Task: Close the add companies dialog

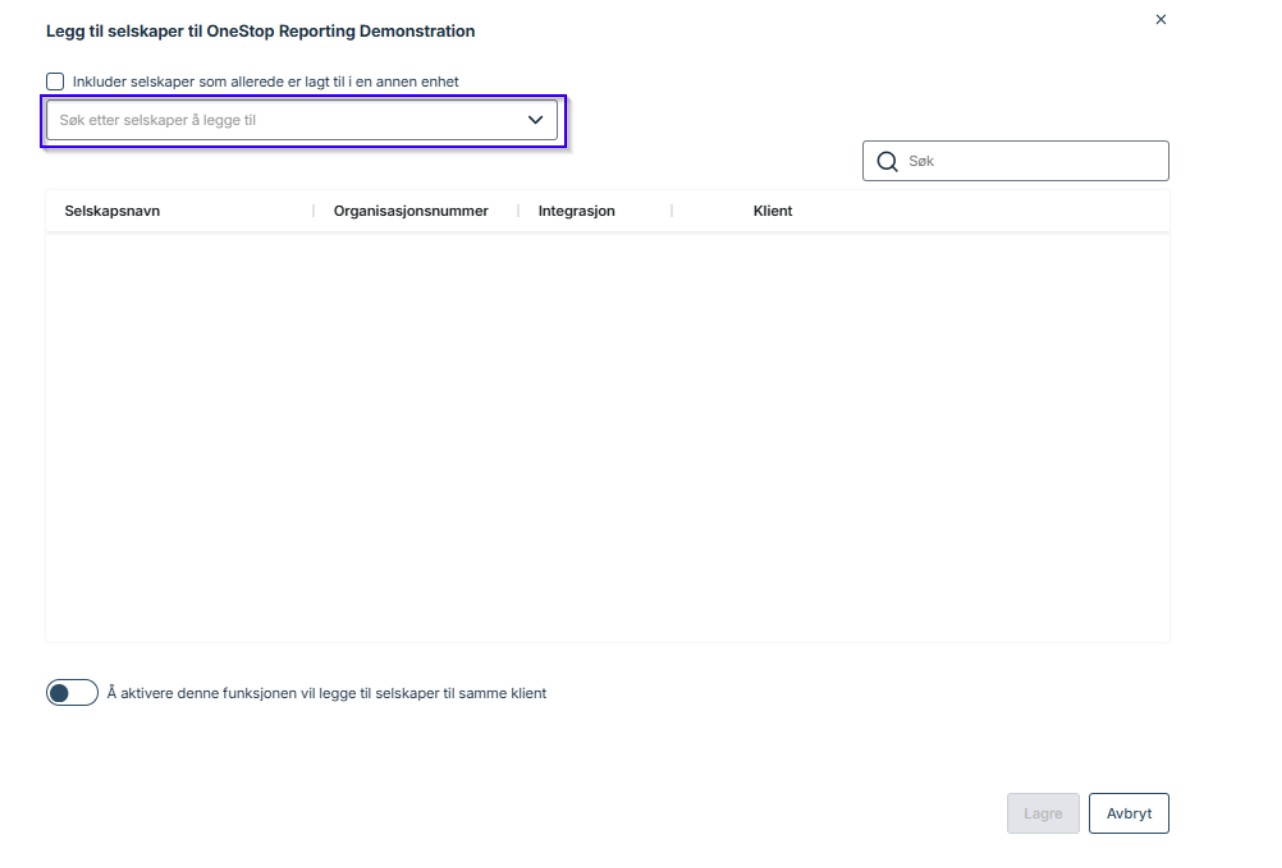Action: pyautogui.click(x=1160, y=20)
